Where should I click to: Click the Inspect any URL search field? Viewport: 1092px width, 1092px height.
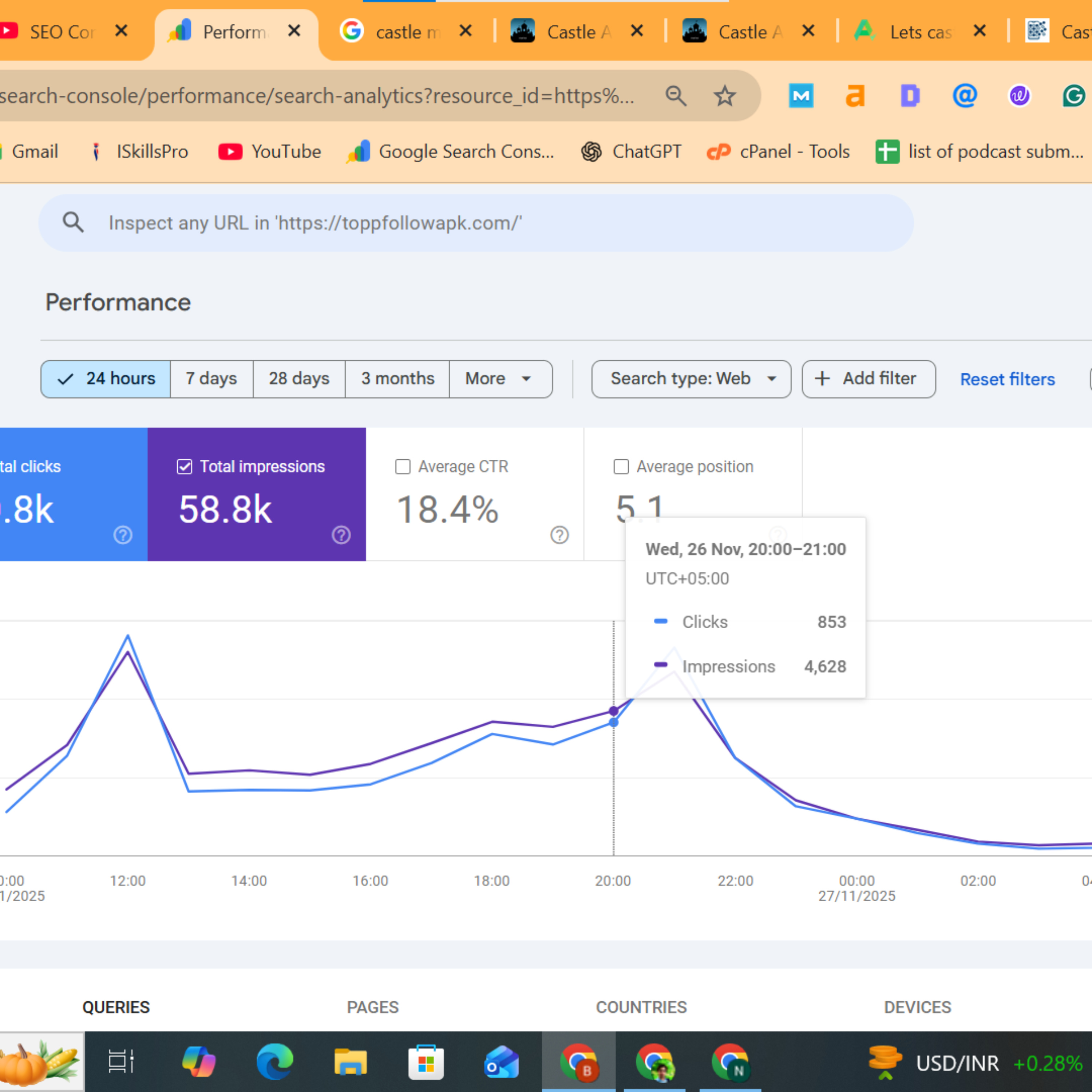475,223
